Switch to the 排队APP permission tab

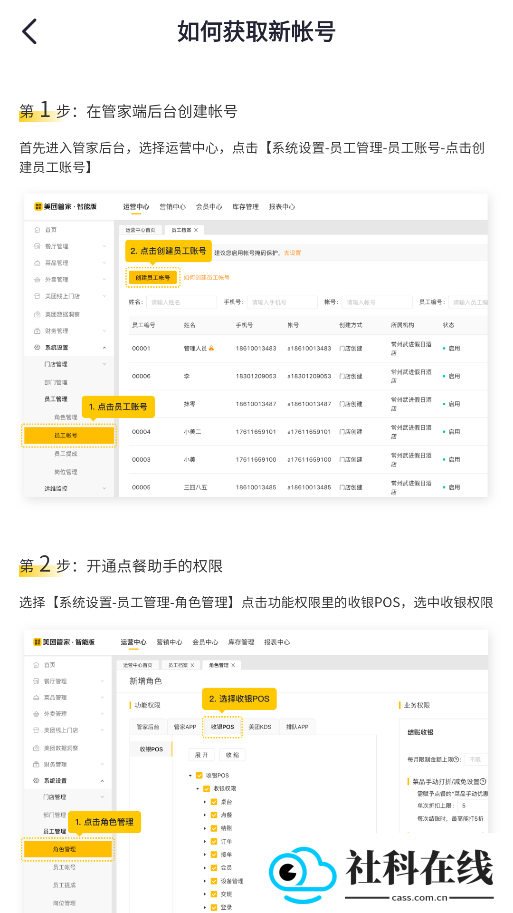[x=298, y=727]
